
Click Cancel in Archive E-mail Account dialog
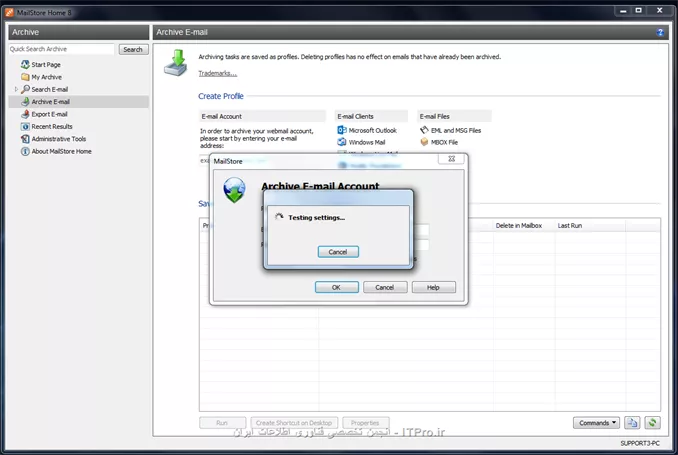coord(385,287)
